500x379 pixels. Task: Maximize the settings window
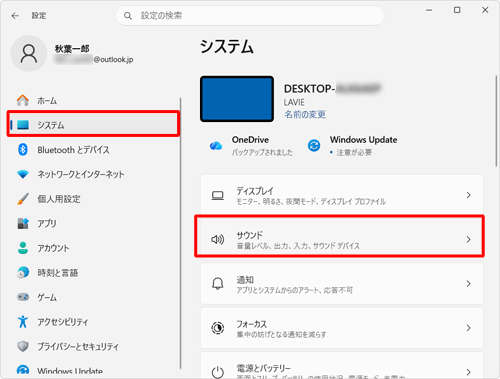[x=457, y=10]
